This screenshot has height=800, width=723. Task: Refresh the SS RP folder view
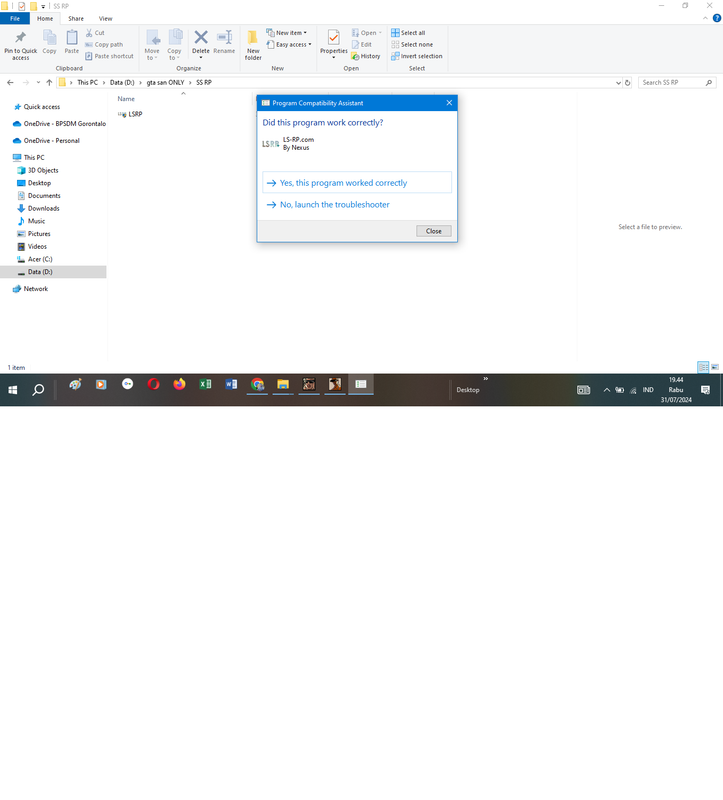(628, 82)
